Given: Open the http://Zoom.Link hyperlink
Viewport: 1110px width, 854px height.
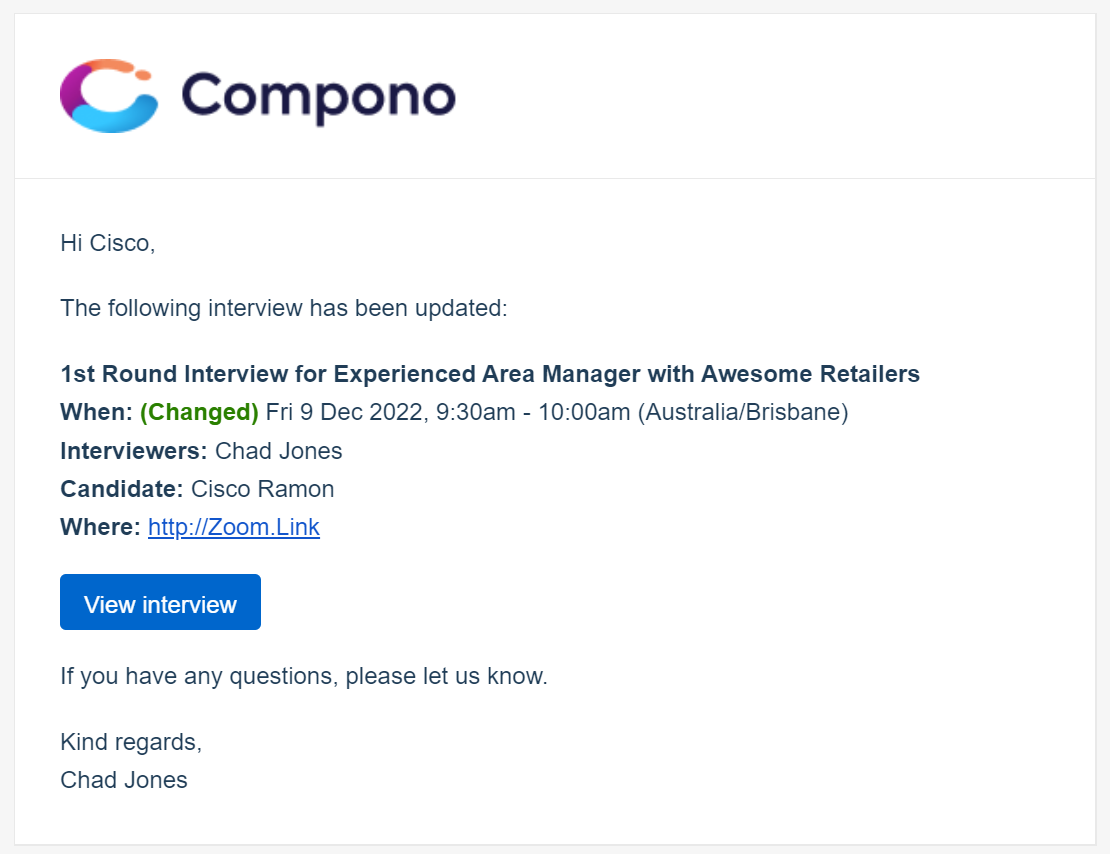Looking at the screenshot, I should (x=234, y=527).
